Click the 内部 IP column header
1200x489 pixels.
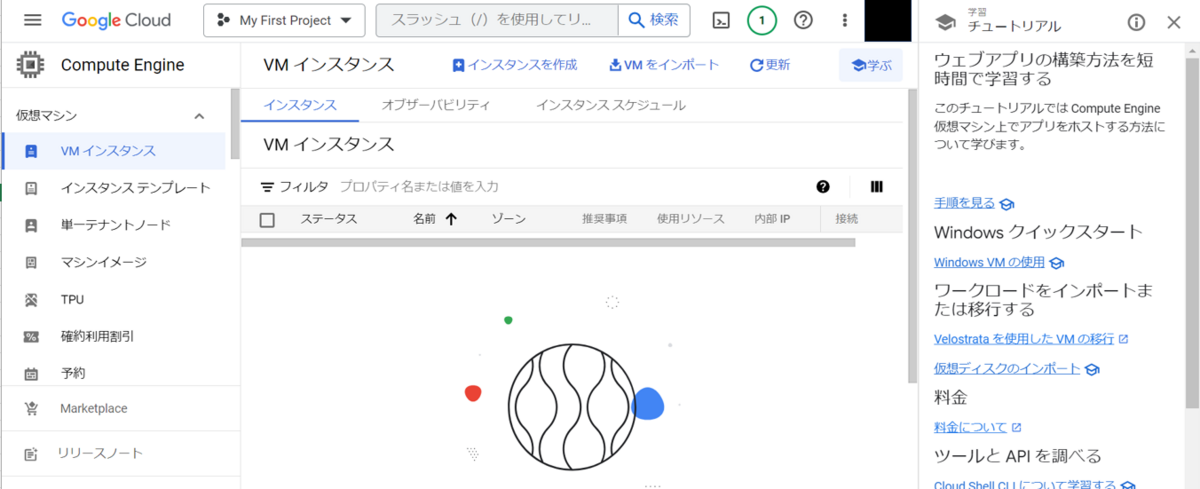click(772, 219)
